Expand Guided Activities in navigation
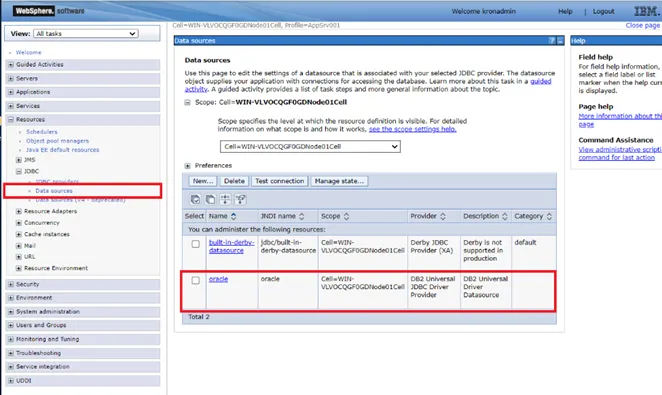 coord(11,65)
